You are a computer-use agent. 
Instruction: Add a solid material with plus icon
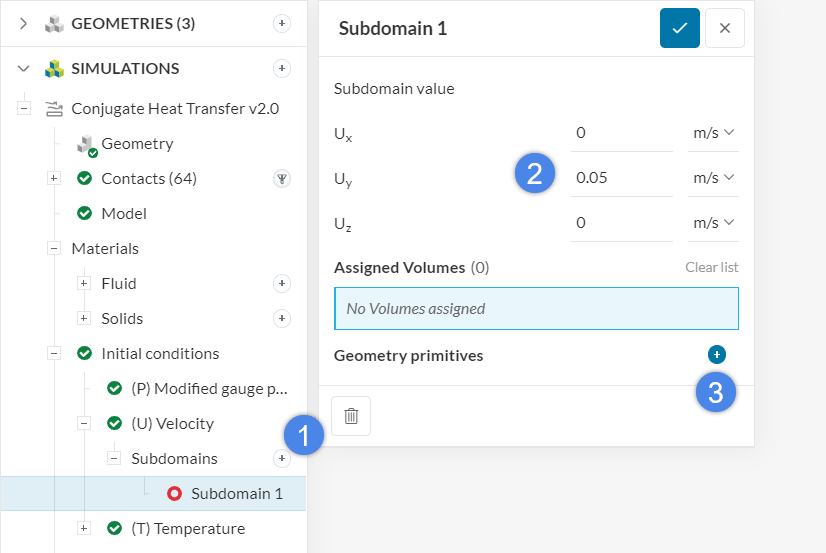pos(282,319)
